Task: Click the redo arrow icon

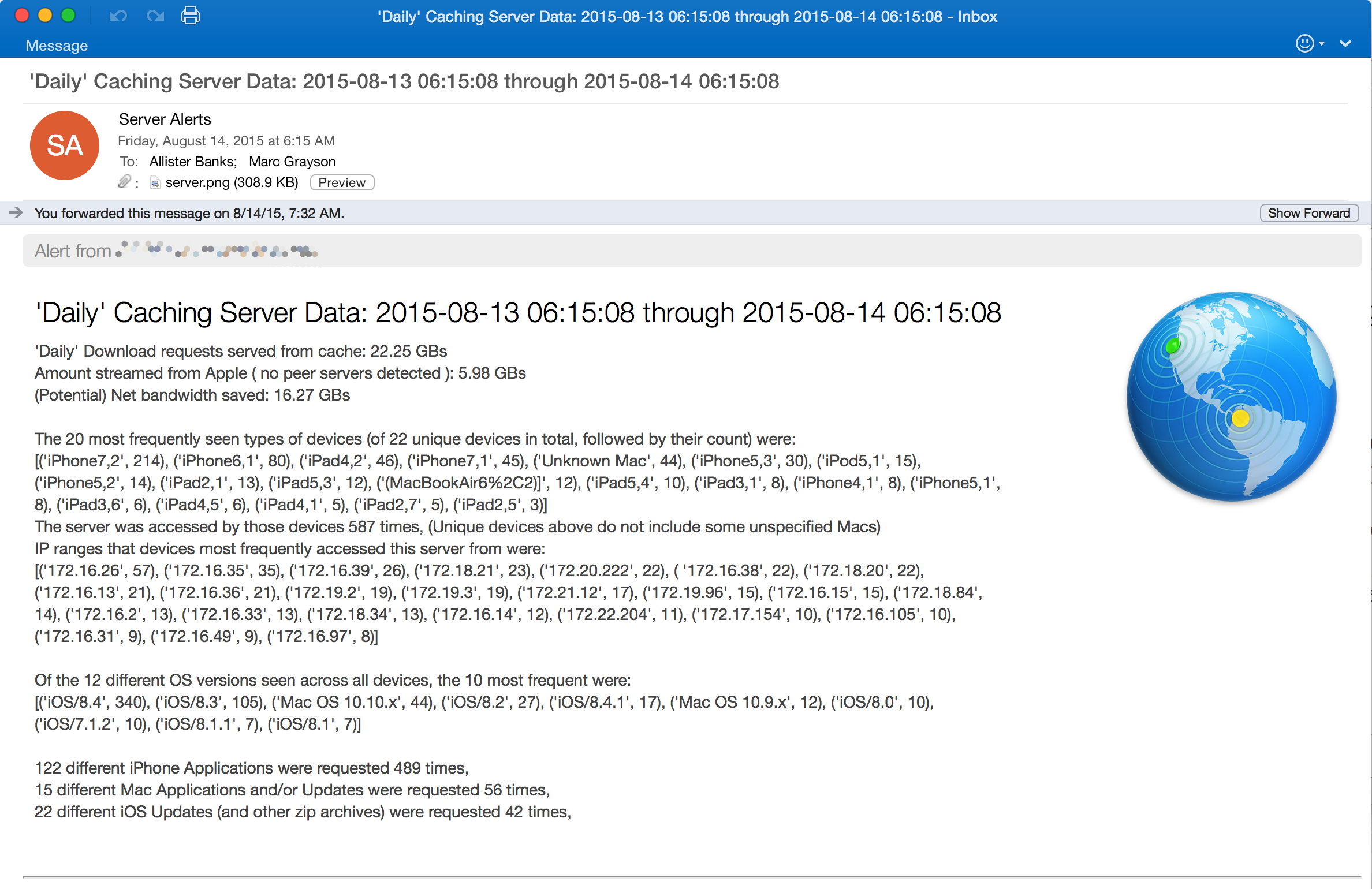Action: point(155,16)
